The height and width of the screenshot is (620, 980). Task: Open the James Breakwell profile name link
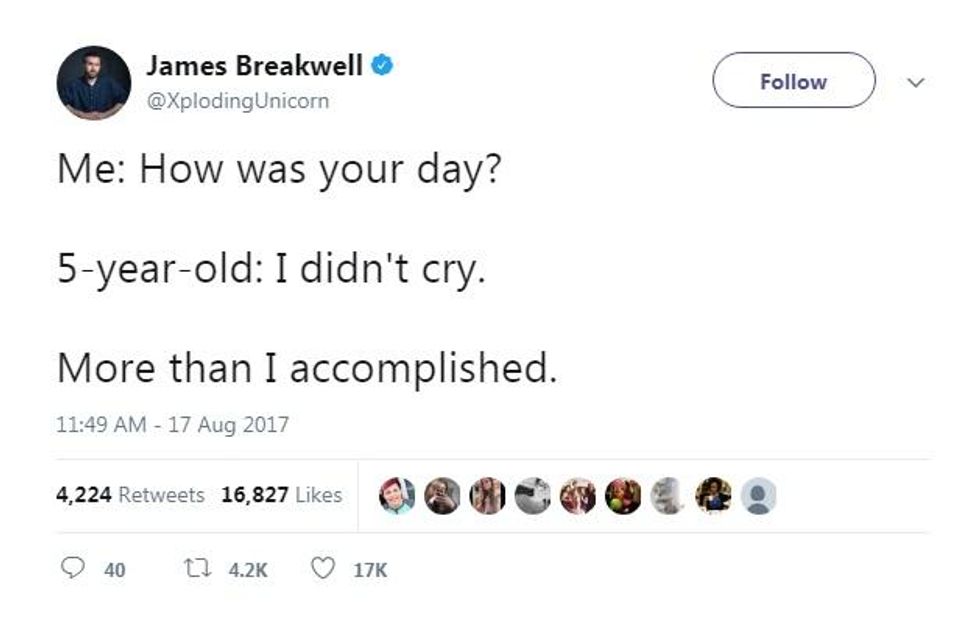click(255, 66)
